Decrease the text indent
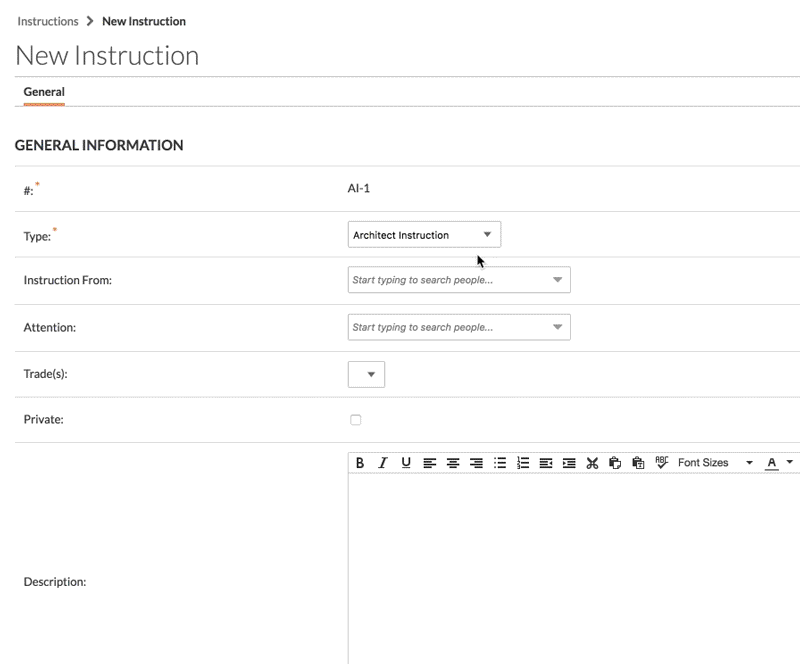The height and width of the screenshot is (664, 800). [546, 463]
